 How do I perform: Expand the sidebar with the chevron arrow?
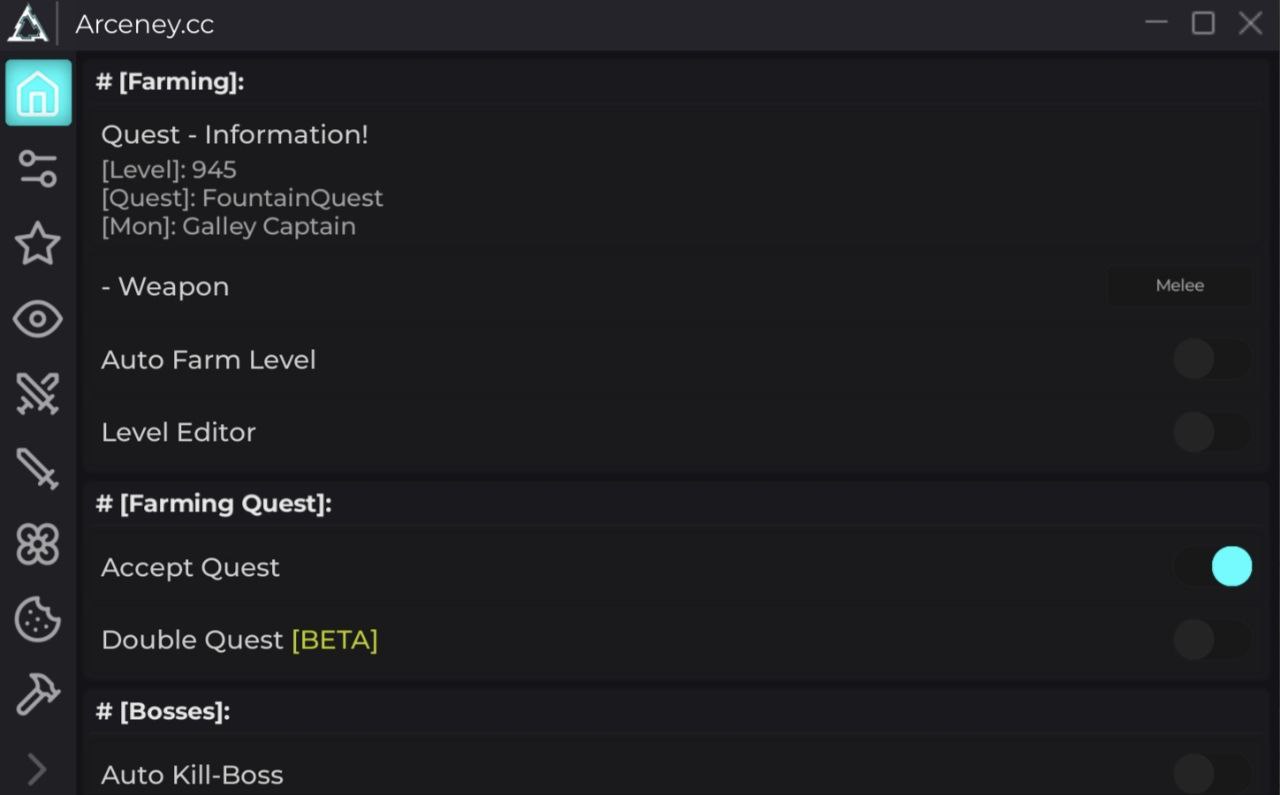coord(37,769)
